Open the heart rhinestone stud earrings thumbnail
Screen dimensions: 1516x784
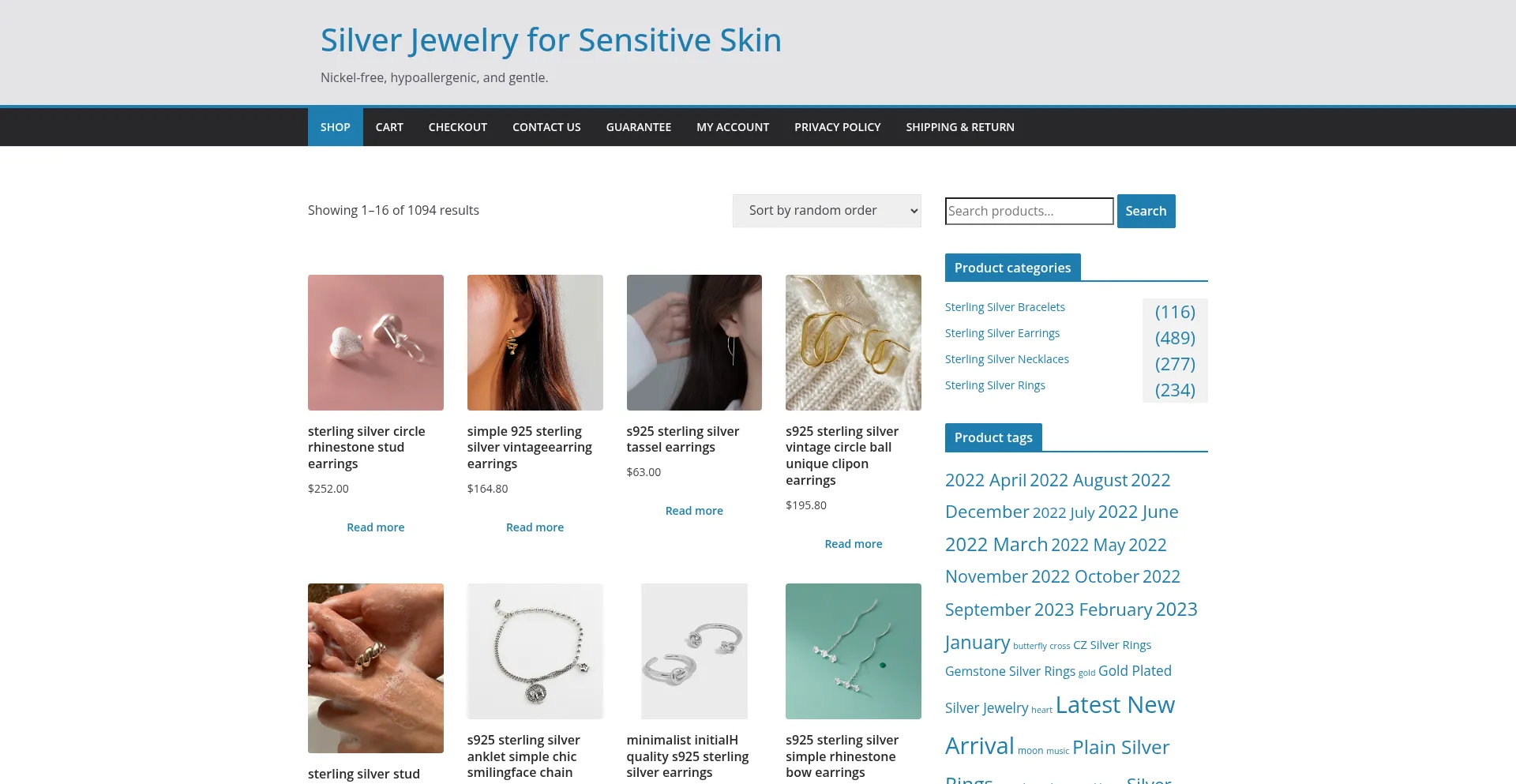coord(376,343)
